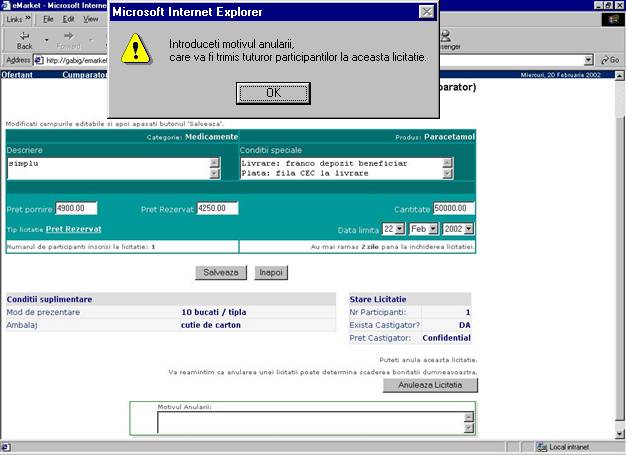
Task: Click the Local intranet zone icon
Action: point(541,446)
